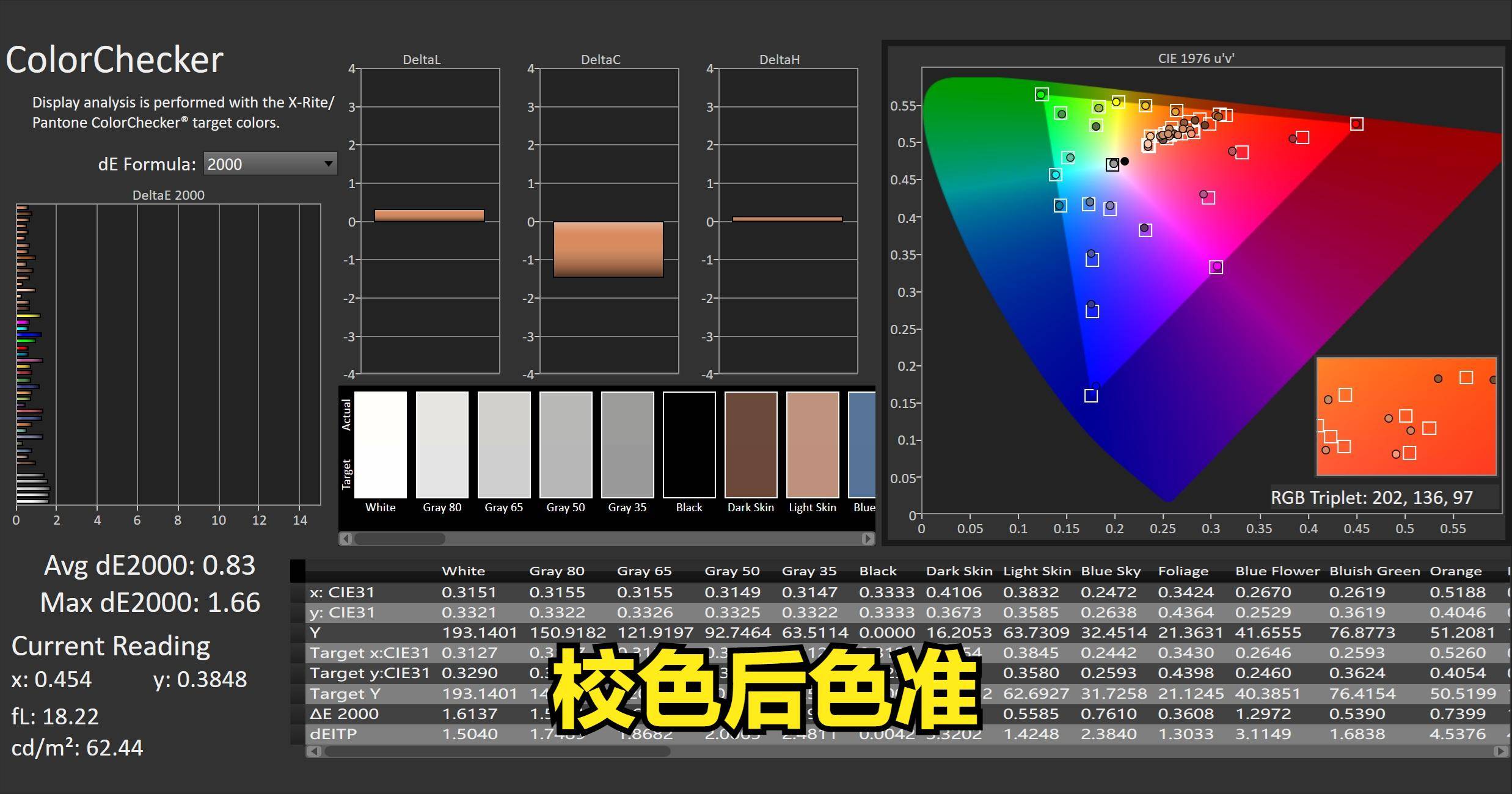Click the red primary point on CIE chart
Screen dimensions: 1512x794
click(x=1356, y=124)
